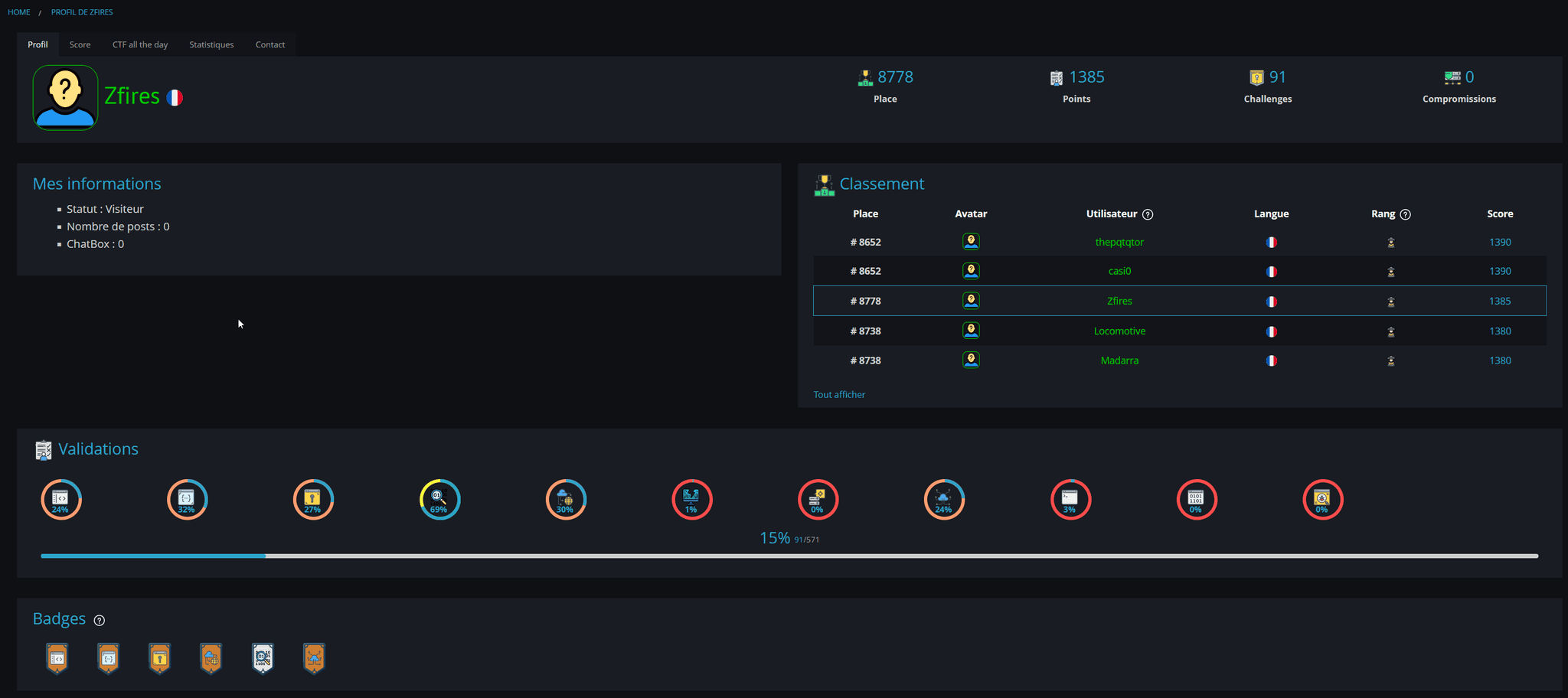The height and width of the screenshot is (698, 1568).
Task: Click the first badge in Badges row
Action: pos(57,657)
